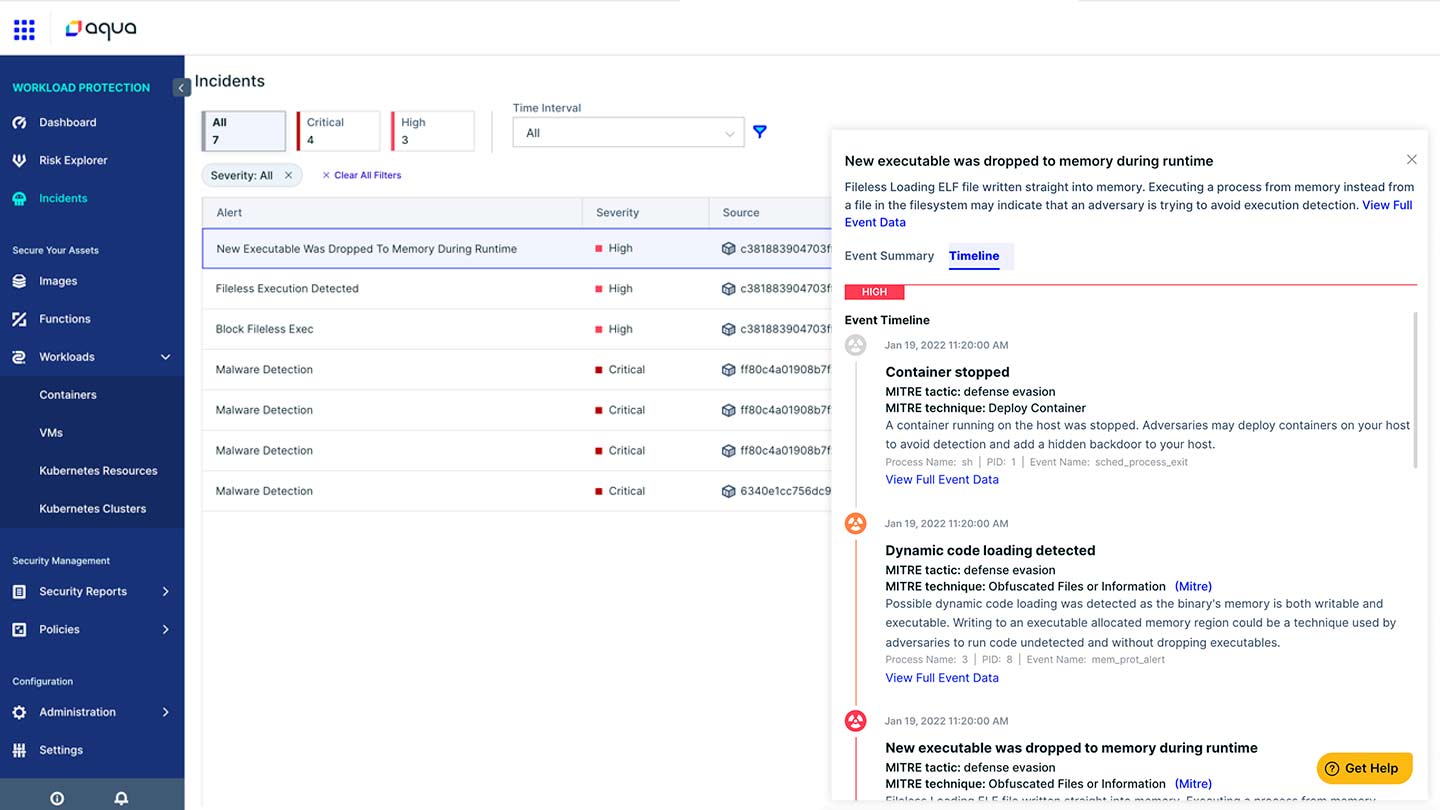Viewport: 1440px width, 810px height.
Task: Click the gray Container stopped timeline marker
Action: [x=856, y=346]
